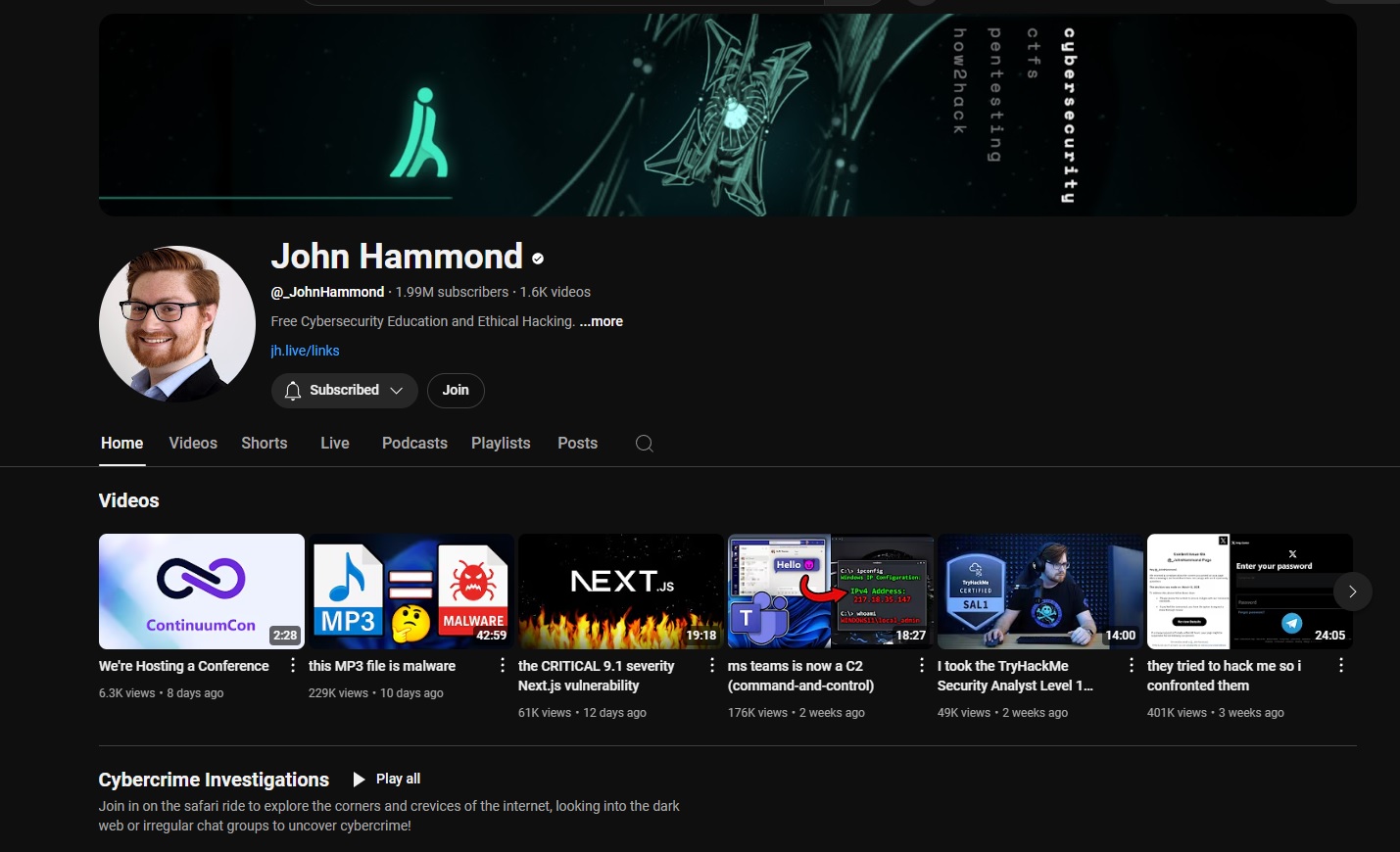Click title I took the TryHackMe Security Analyst
This screenshot has width=1400, height=852.
point(1015,676)
